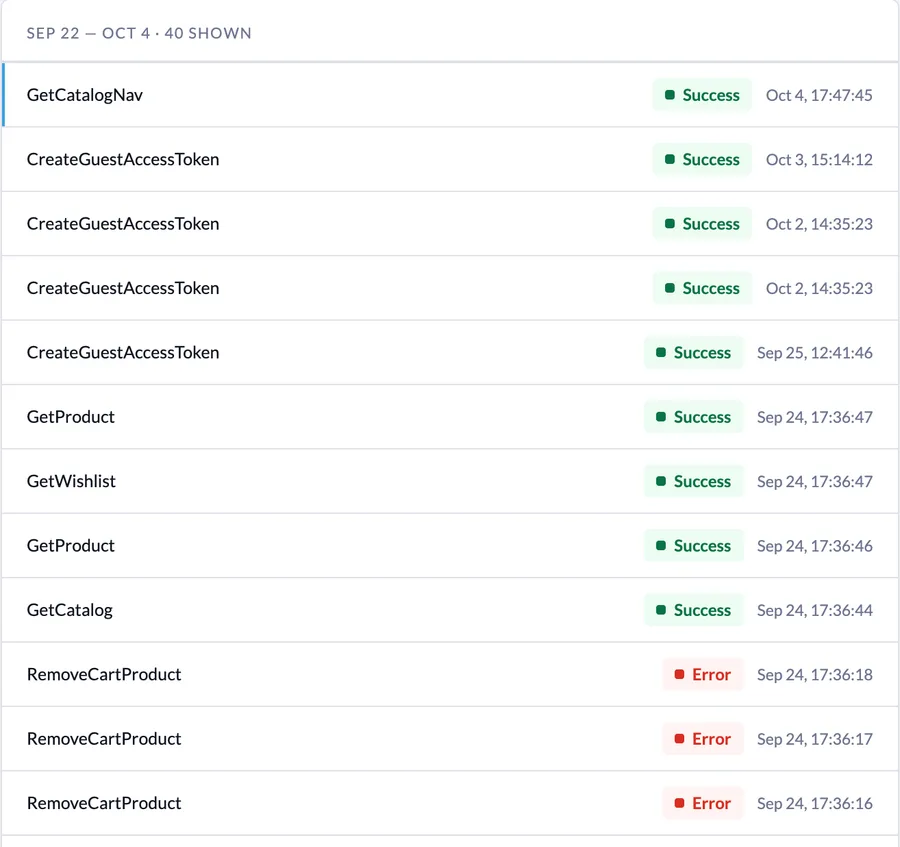Click timestamp Oct 3, 15:14:12
Screen dimensions: 900x847
[x=819, y=159]
